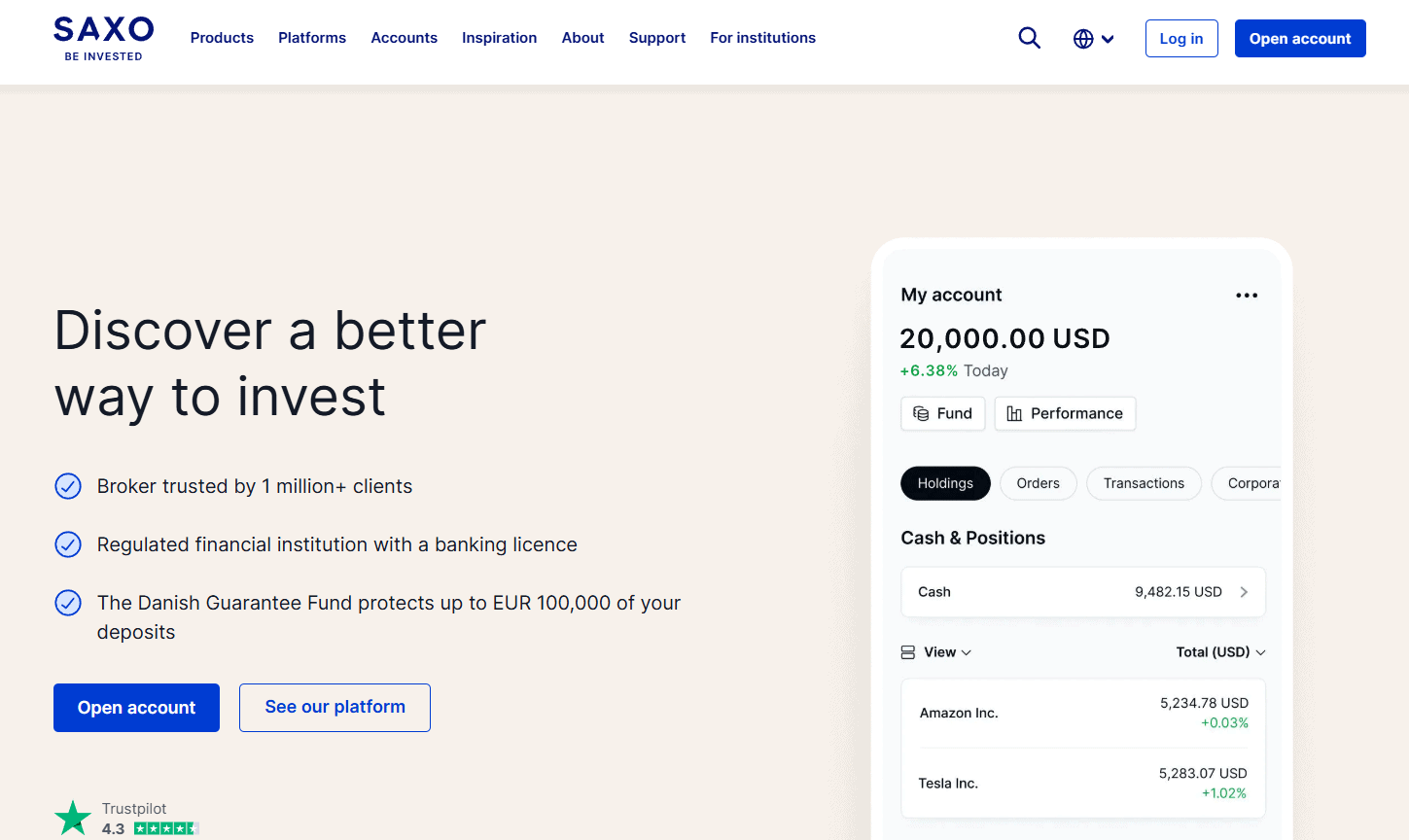This screenshot has width=1409, height=840.
Task: Click the Saxo logo
Action: click(x=102, y=38)
